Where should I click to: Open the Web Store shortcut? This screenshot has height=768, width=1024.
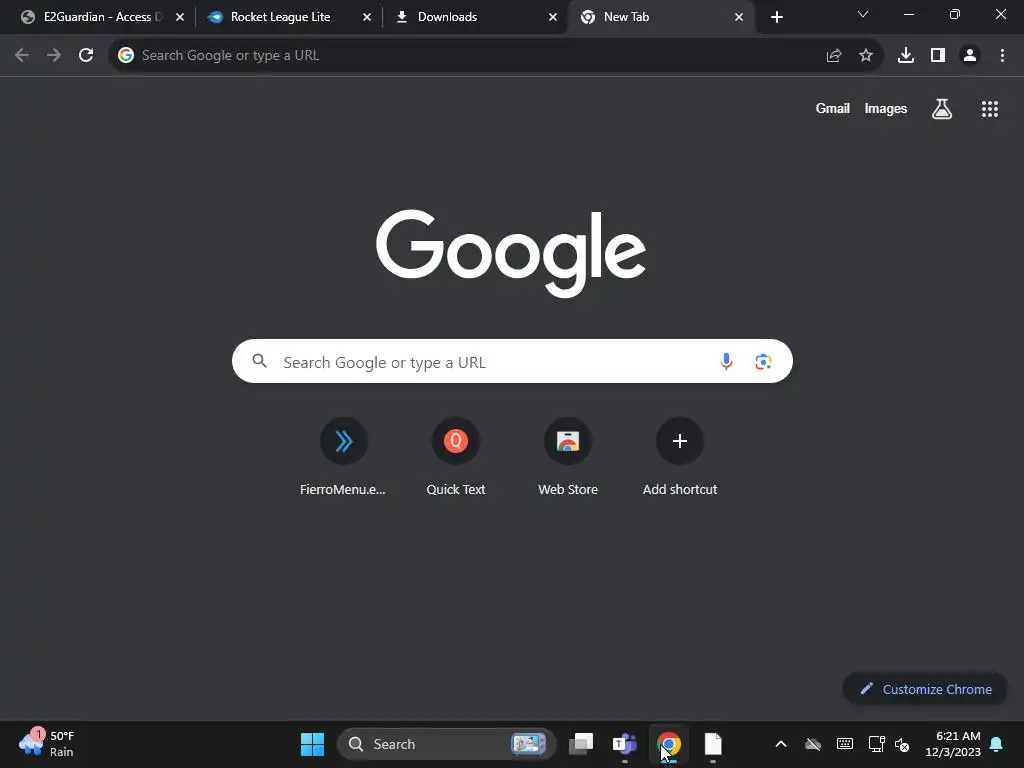click(x=568, y=456)
